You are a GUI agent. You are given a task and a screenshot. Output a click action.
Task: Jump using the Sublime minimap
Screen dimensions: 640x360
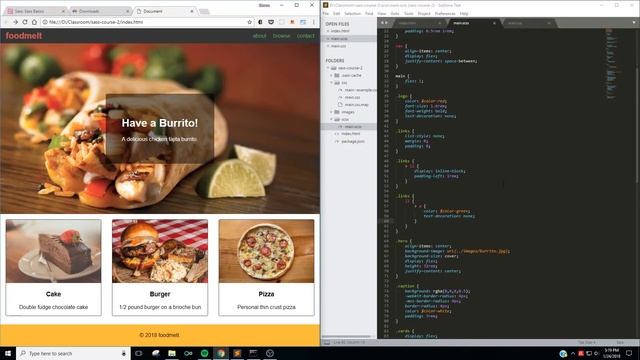611,63
